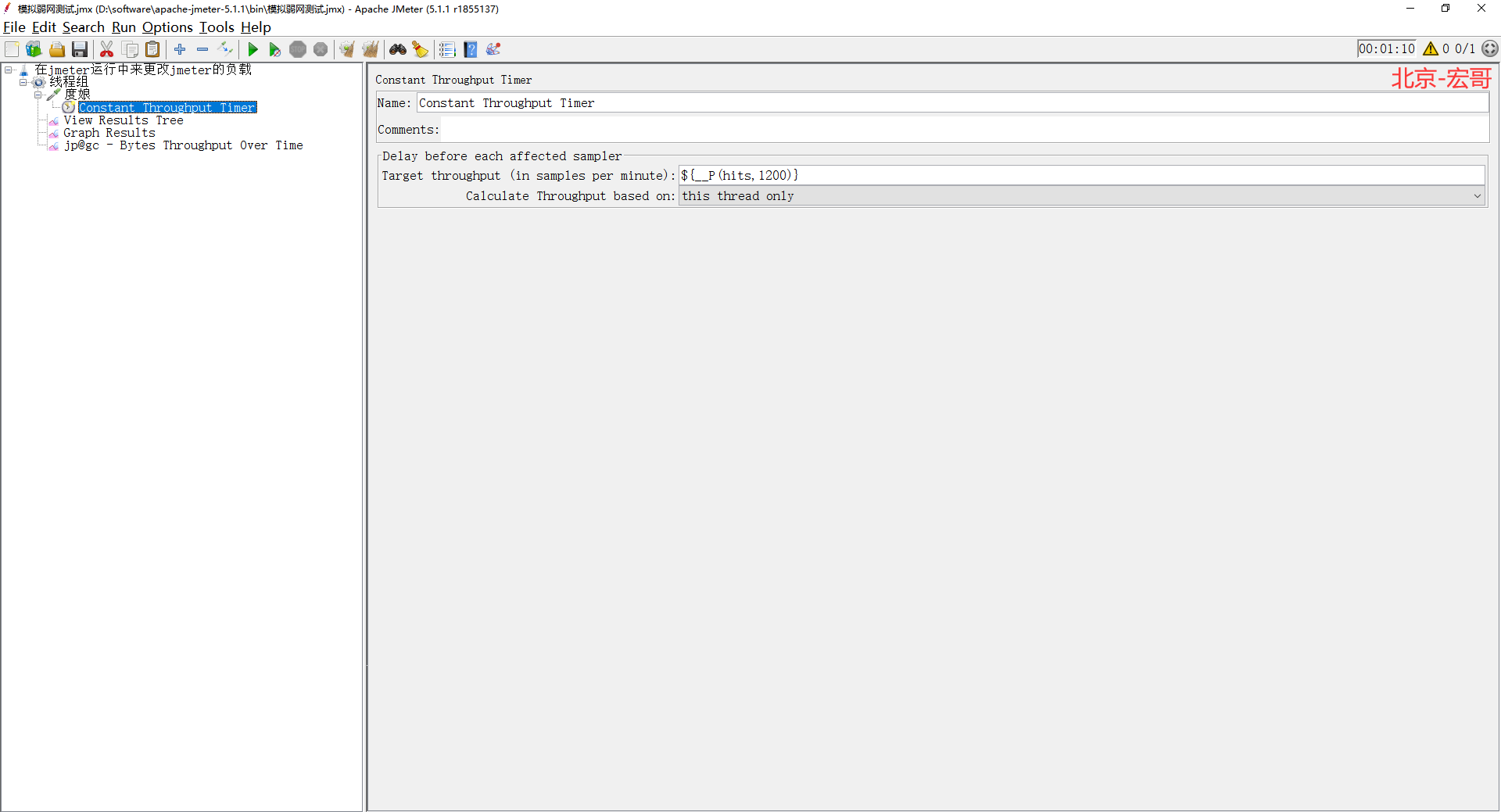The width and height of the screenshot is (1501, 812).
Task: Reset search with yellow broom icon
Action: pyautogui.click(x=421, y=49)
